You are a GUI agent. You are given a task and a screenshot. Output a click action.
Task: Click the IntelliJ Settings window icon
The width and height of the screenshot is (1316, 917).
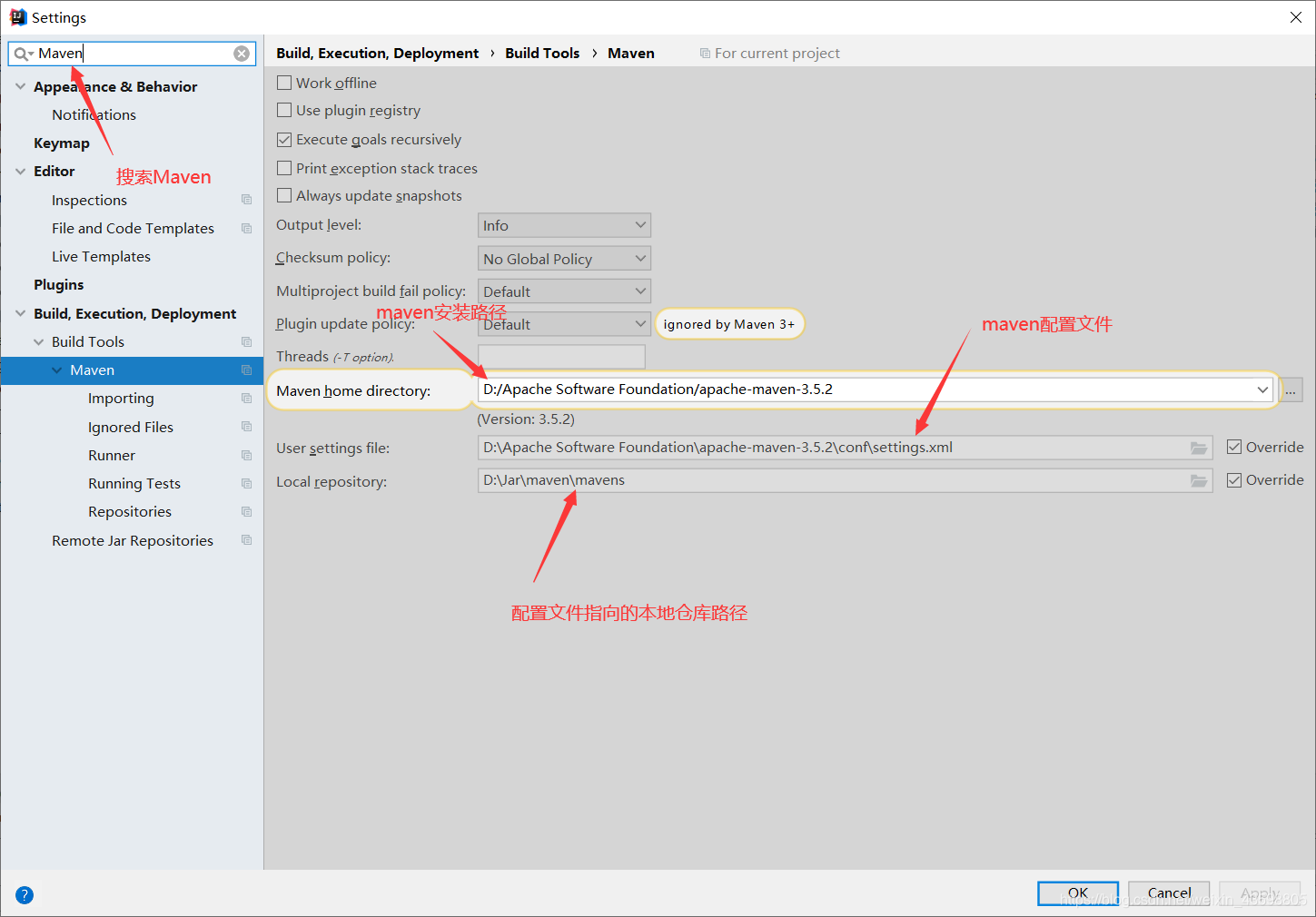click(x=17, y=16)
